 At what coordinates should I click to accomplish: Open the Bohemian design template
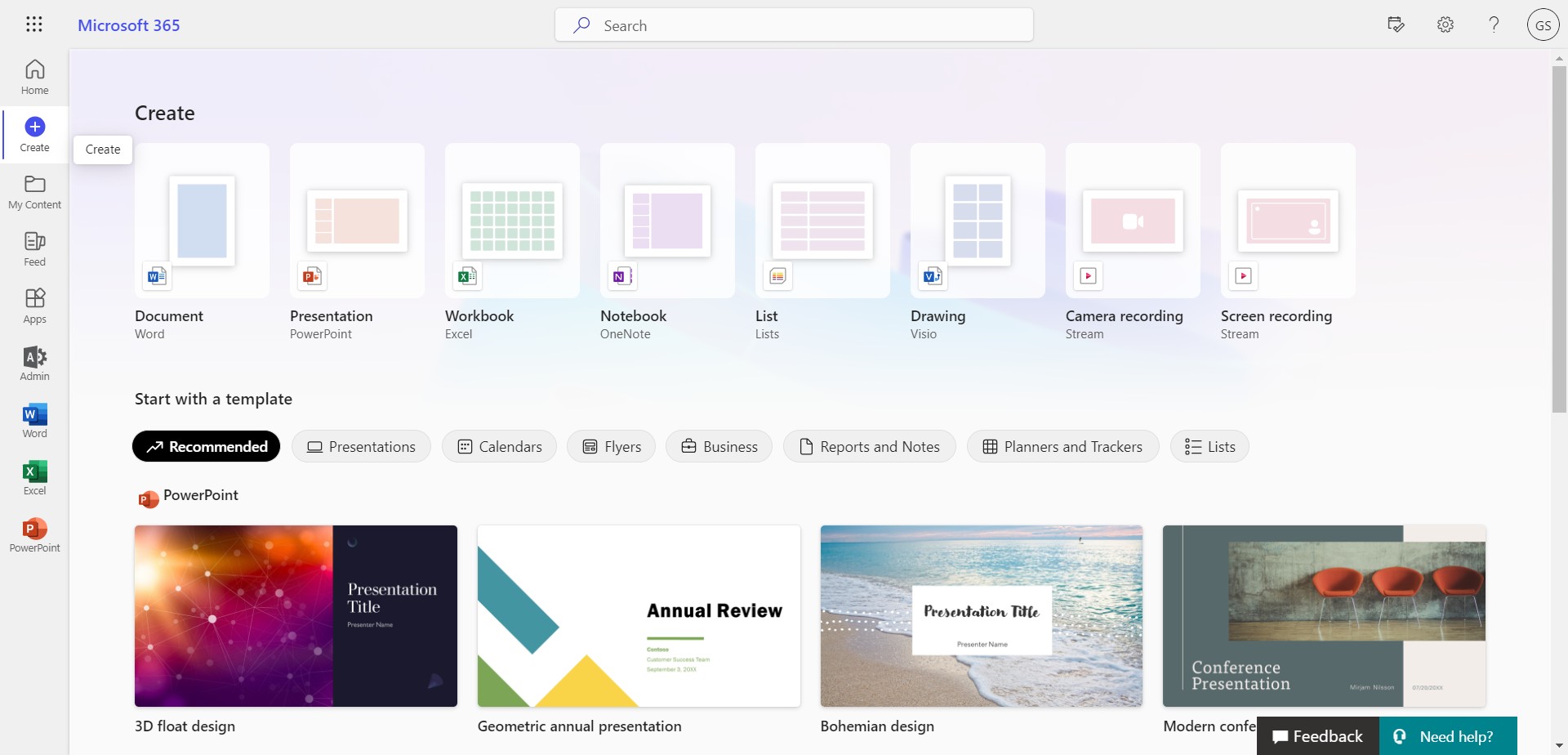982,616
